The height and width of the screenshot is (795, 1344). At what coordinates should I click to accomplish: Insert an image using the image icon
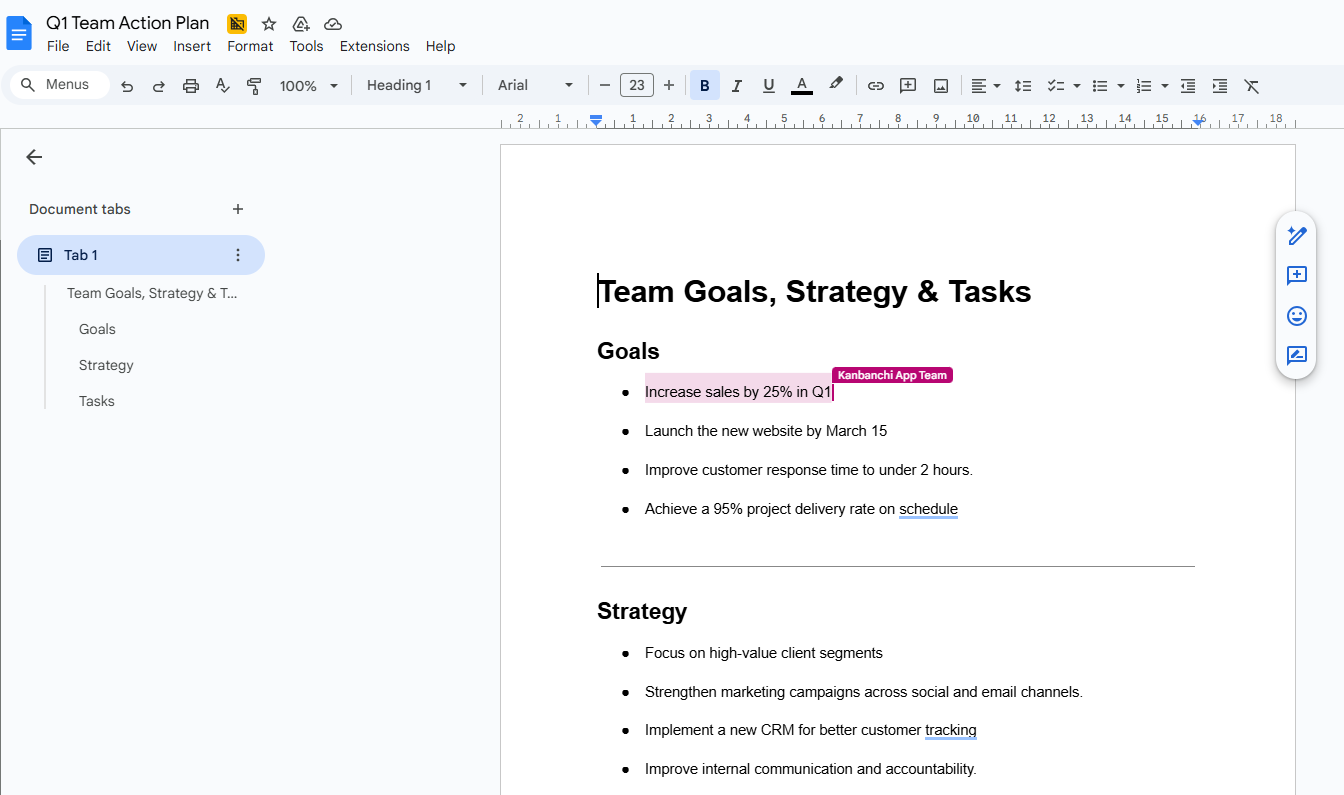(x=940, y=86)
